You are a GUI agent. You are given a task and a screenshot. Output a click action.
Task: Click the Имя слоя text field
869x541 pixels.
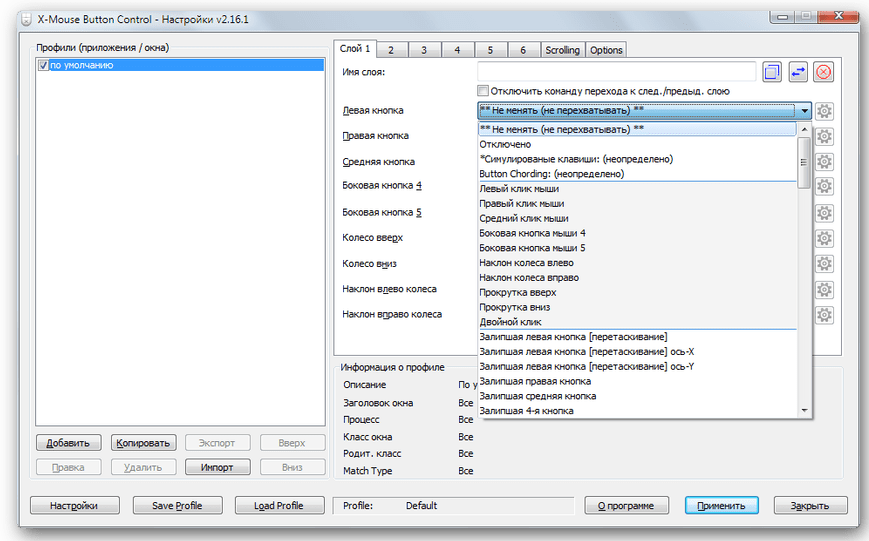(616, 72)
